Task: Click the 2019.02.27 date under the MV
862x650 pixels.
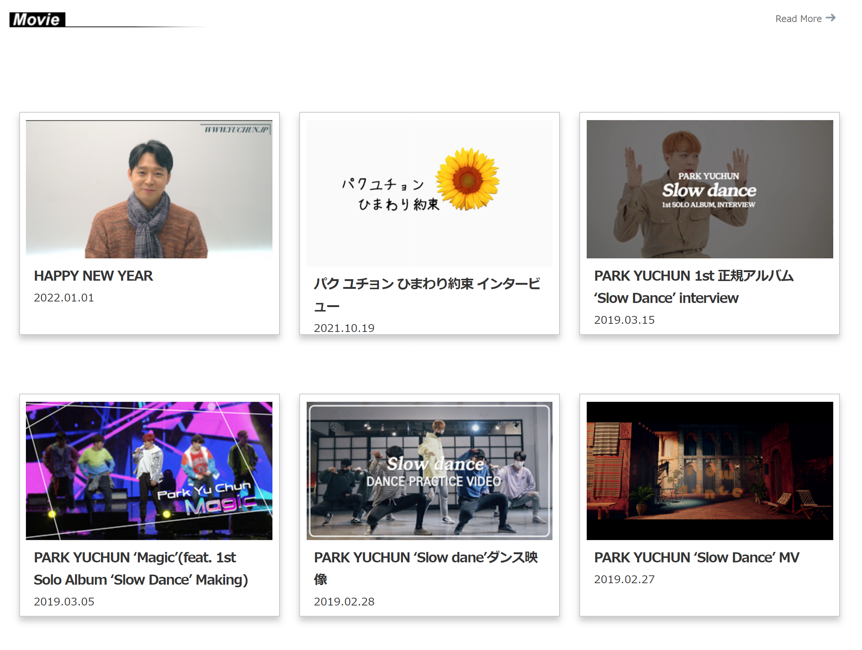Action: (624, 580)
